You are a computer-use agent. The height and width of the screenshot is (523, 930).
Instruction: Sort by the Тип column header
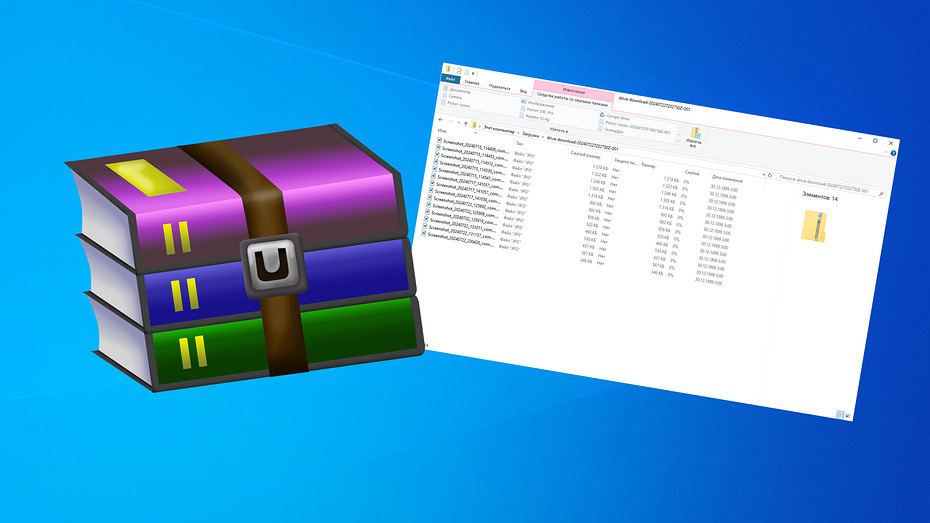pyautogui.click(x=520, y=143)
